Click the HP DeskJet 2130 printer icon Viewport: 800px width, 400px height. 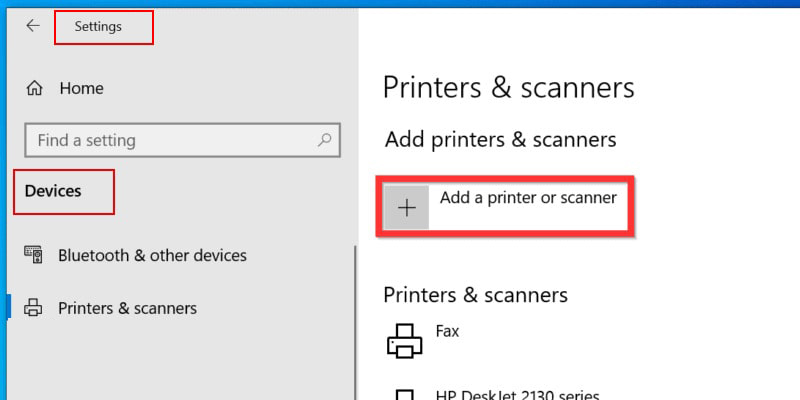tap(405, 394)
